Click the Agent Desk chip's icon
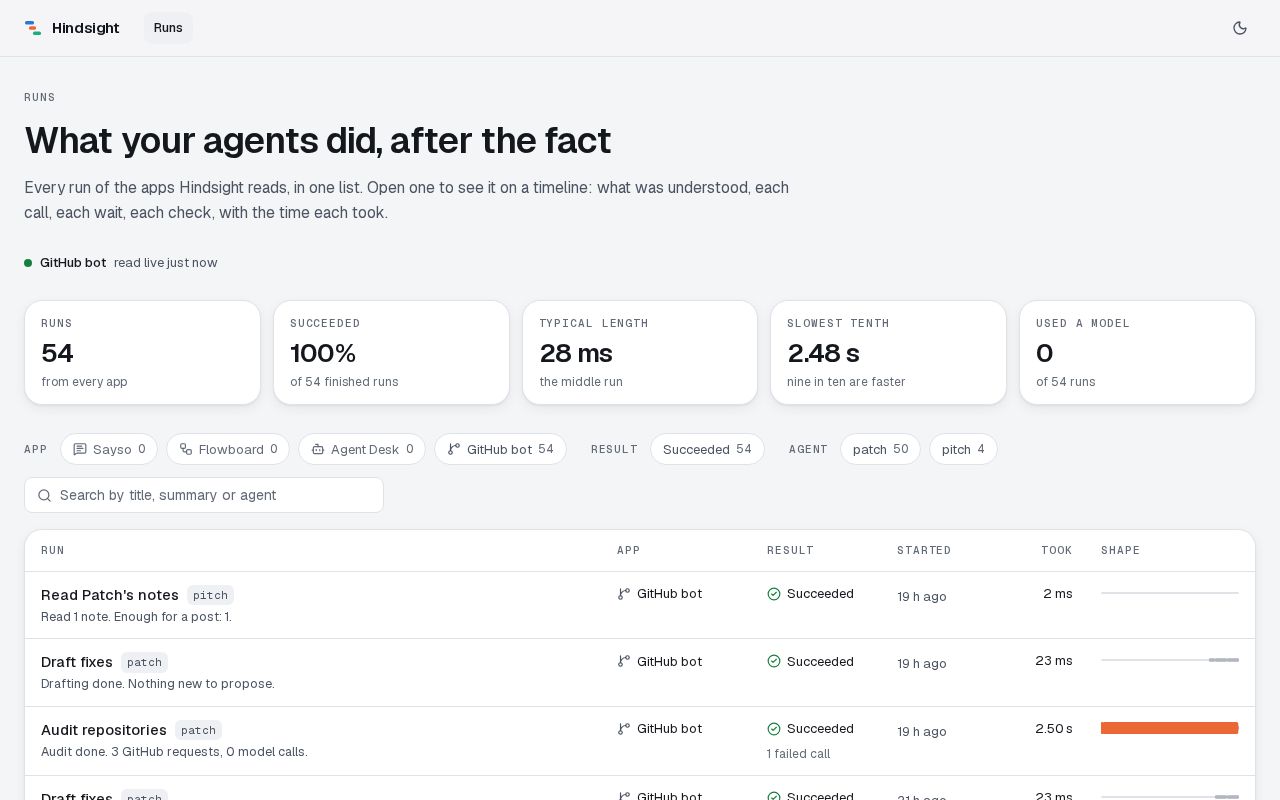This screenshot has width=1280, height=800. coord(318,449)
